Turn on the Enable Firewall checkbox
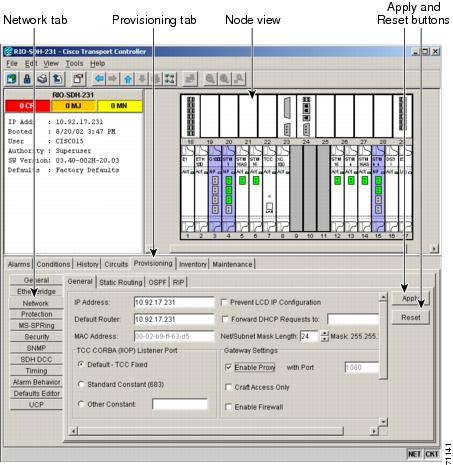This screenshot has width=453, height=465. (x=228, y=407)
